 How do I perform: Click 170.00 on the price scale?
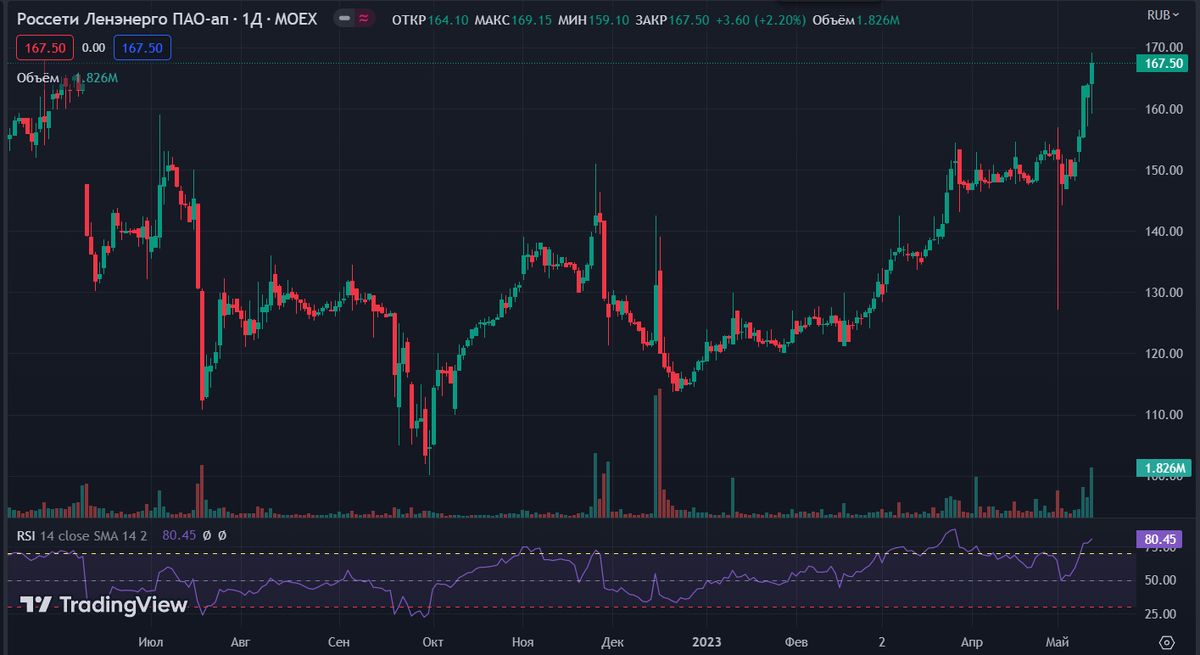tap(1165, 47)
